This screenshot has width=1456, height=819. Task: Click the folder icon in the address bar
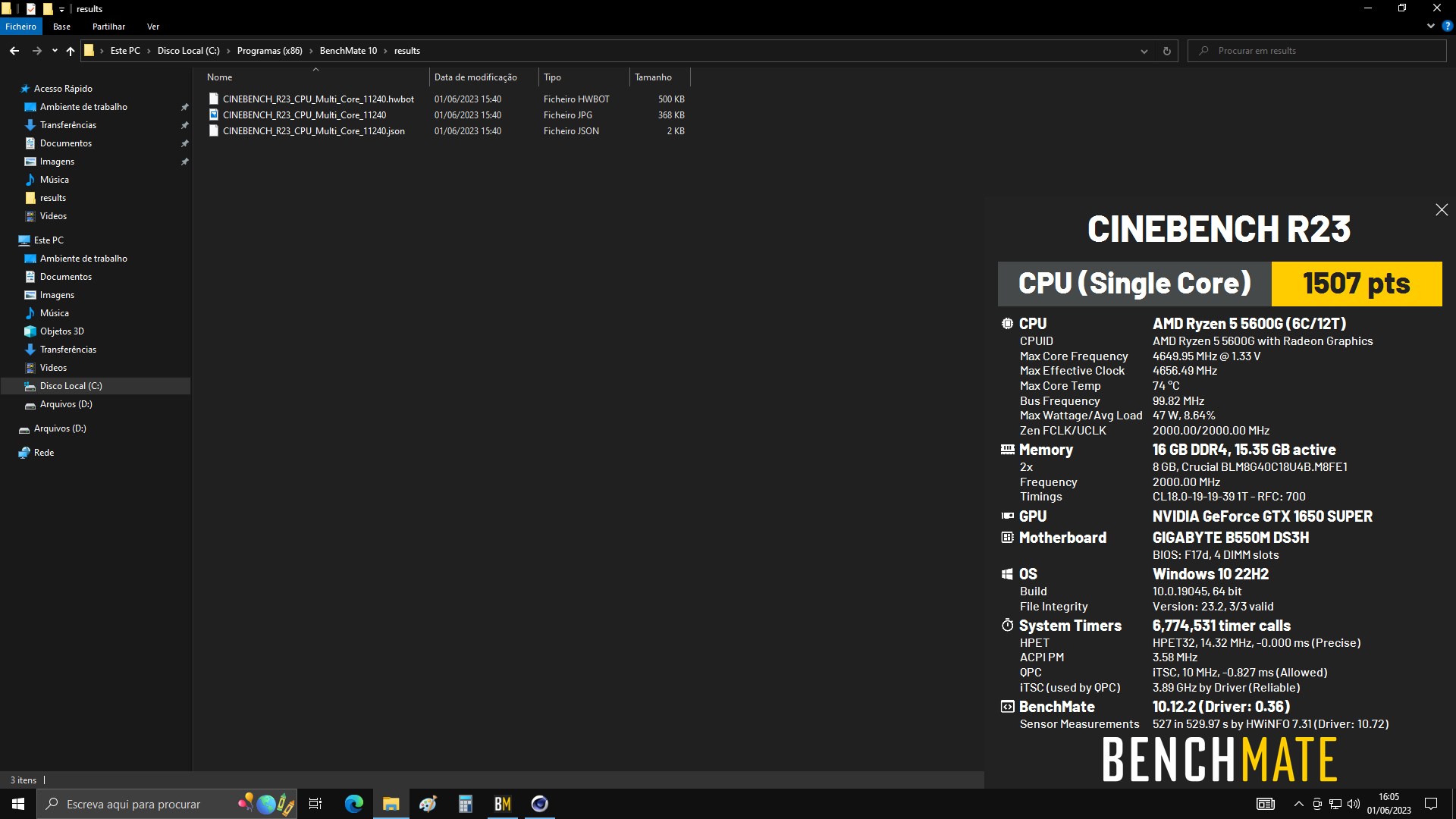pyautogui.click(x=89, y=51)
